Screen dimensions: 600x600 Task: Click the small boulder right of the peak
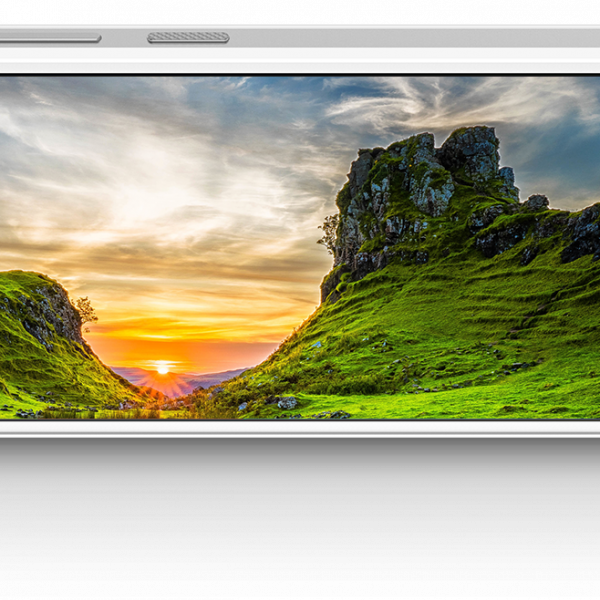(x=536, y=202)
